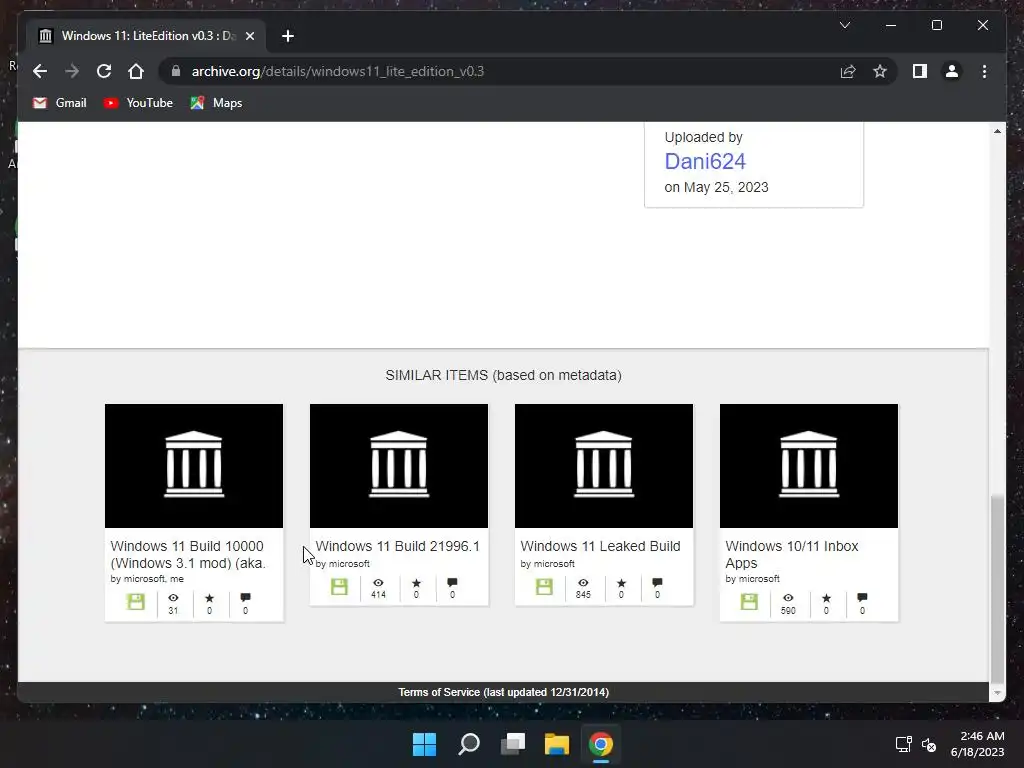Open Windows taskbar search
Viewport: 1024px width, 768px height.
click(x=469, y=744)
